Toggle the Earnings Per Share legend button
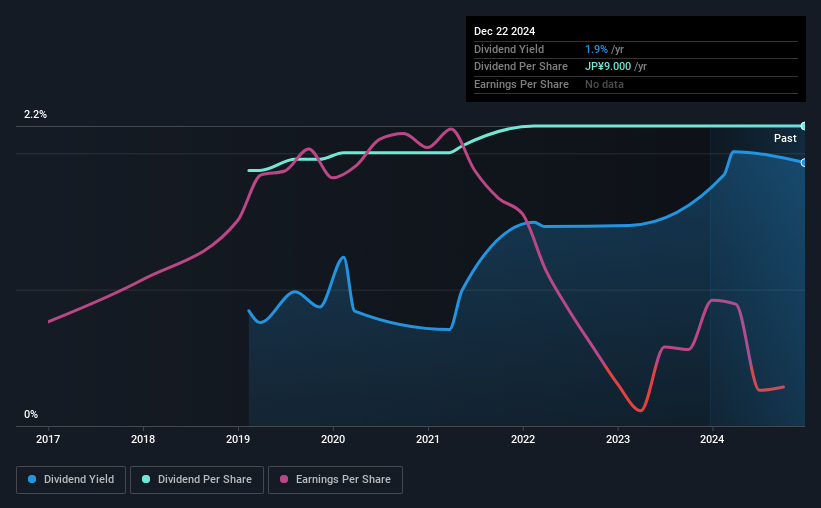Image resolution: width=821 pixels, height=508 pixels. tap(335, 480)
